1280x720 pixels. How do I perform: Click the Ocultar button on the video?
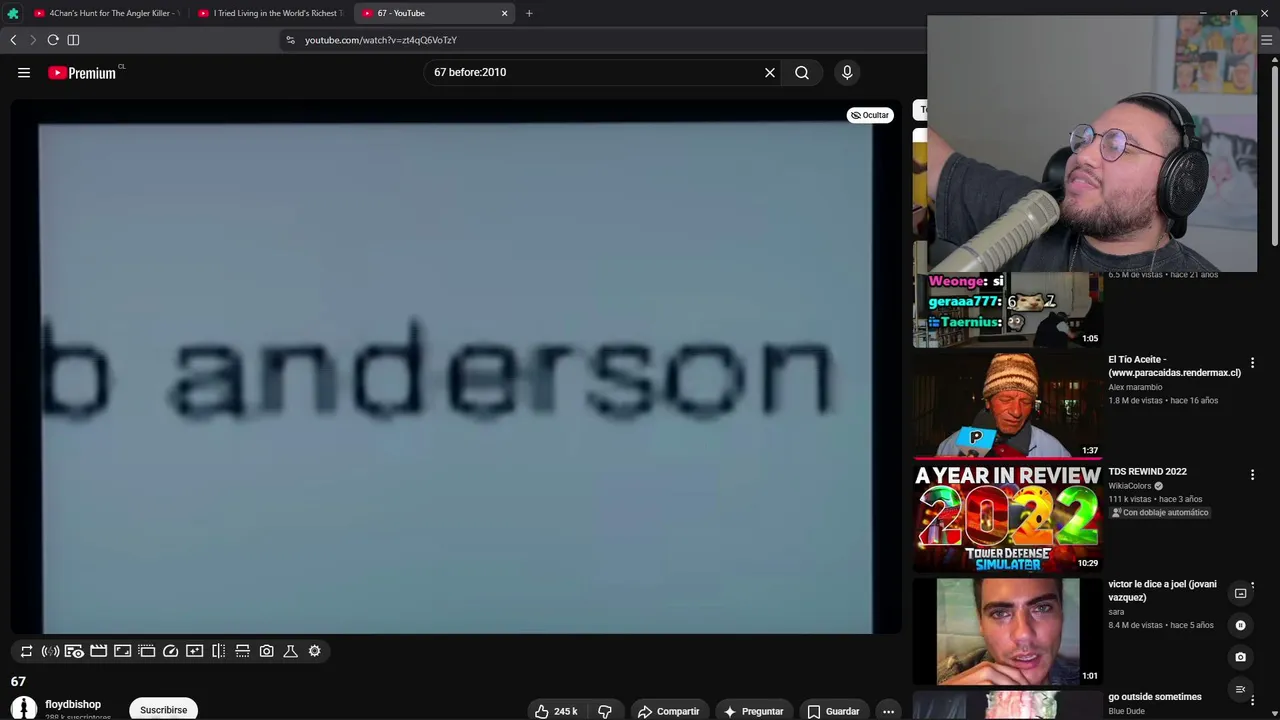coord(870,115)
